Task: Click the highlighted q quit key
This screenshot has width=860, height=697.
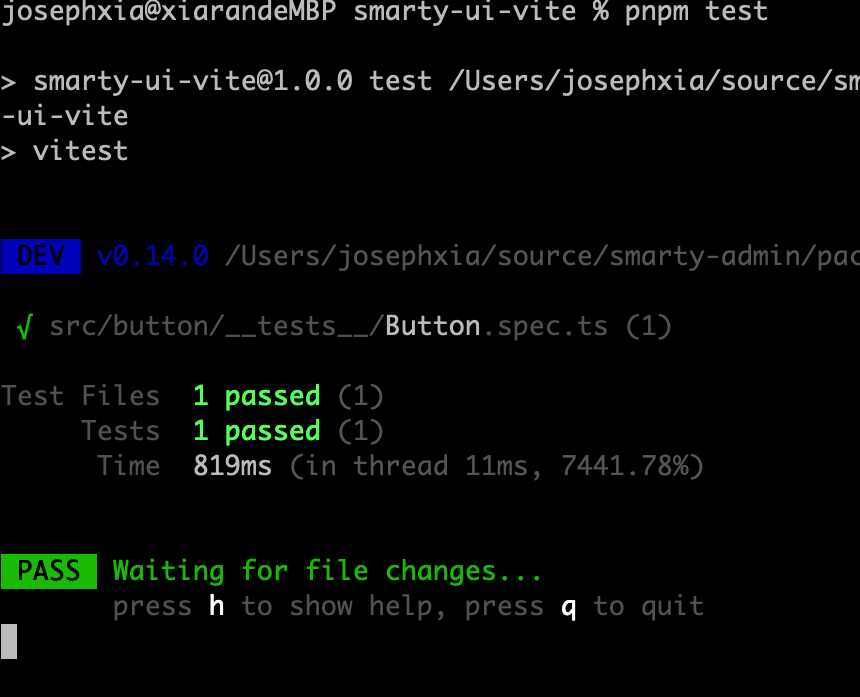Action: coord(569,606)
